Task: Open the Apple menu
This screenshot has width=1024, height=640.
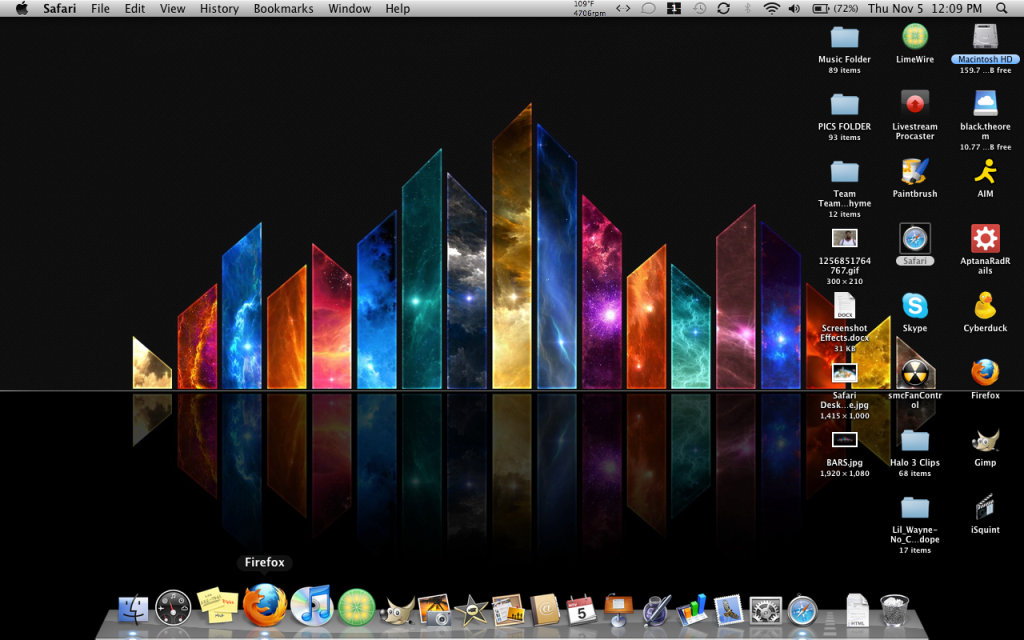Action: pyautogui.click(x=22, y=8)
